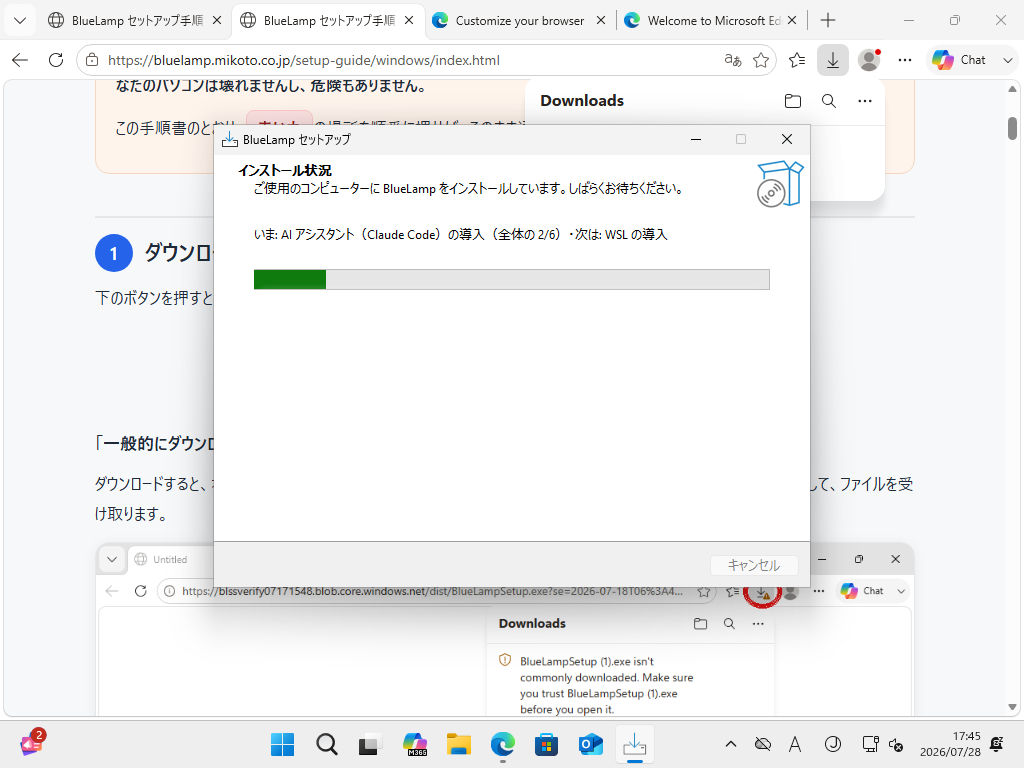Search downloads in Downloads panel

[829, 101]
